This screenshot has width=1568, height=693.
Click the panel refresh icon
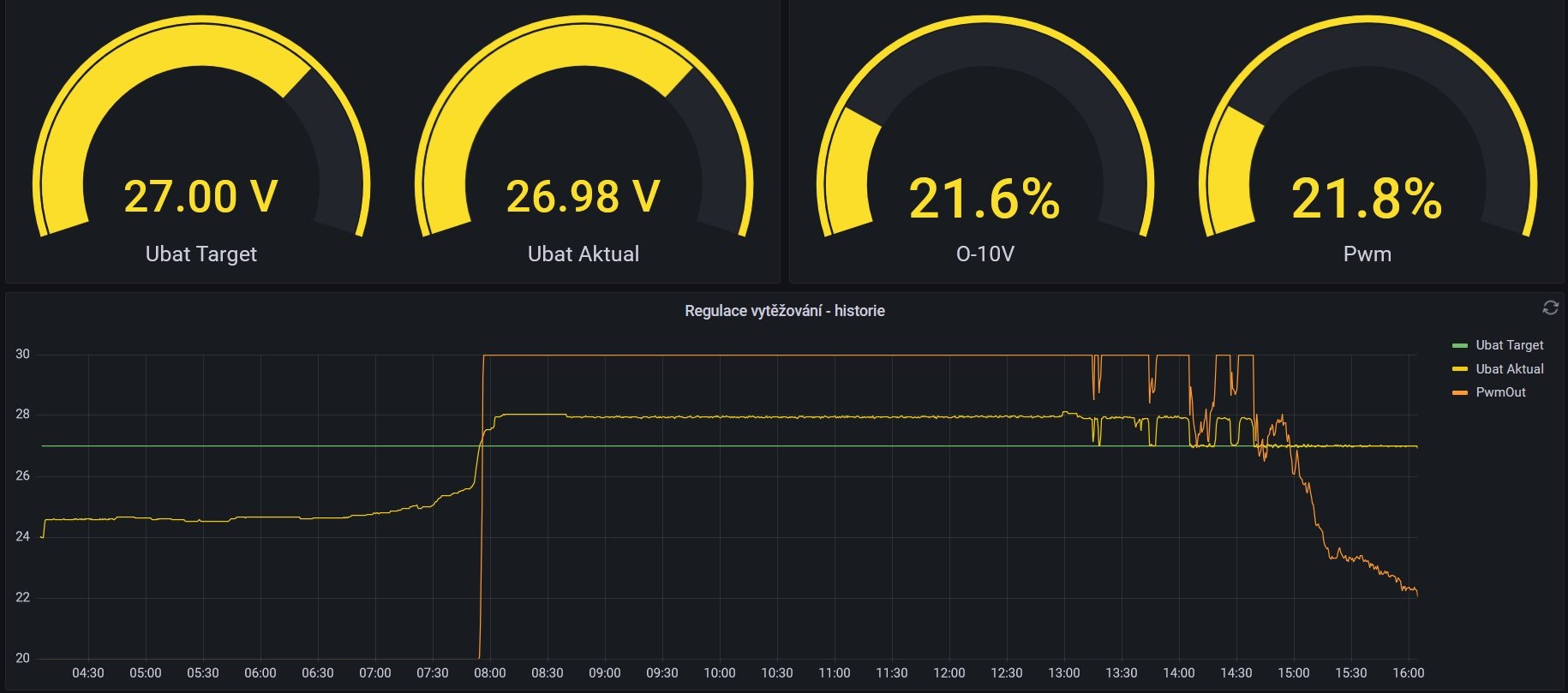[x=1550, y=308]
